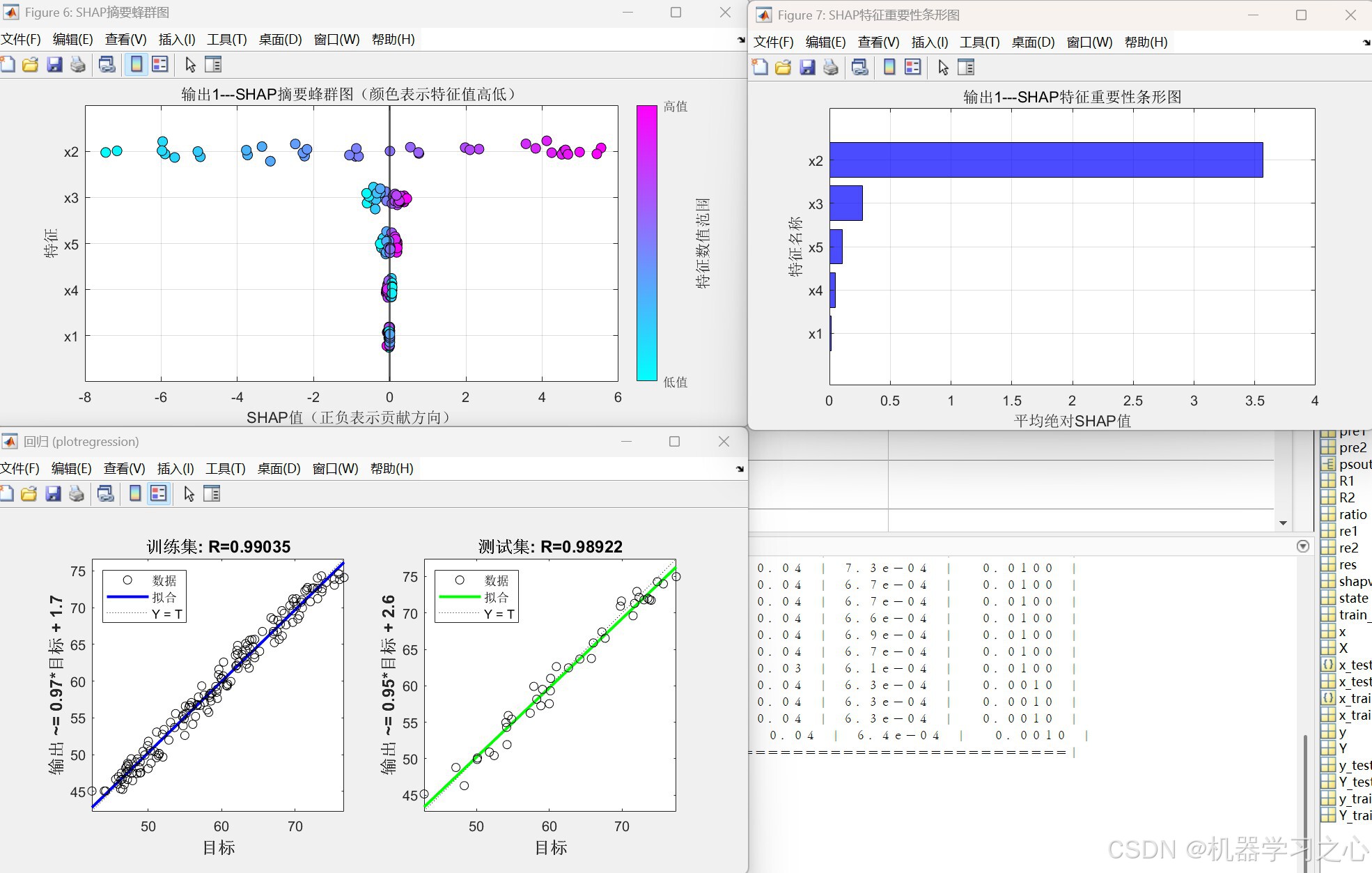Expand command window actions dropdown circle
Screen dimensions: 1372x873
point(1303,546)
